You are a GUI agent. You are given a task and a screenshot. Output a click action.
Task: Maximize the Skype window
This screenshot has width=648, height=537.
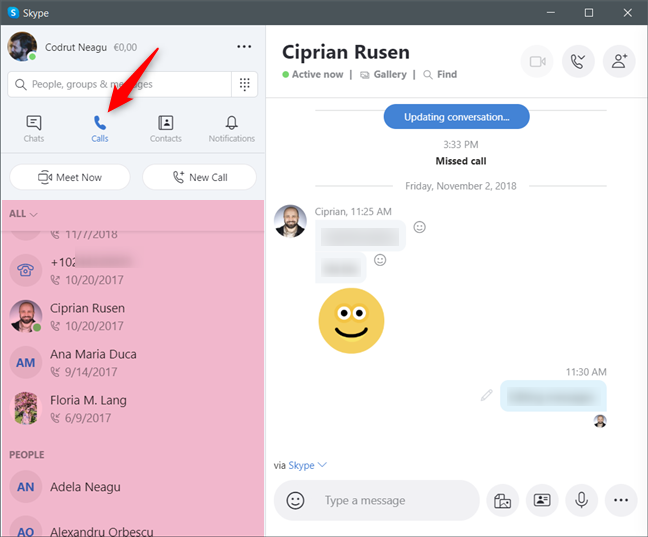589,13
